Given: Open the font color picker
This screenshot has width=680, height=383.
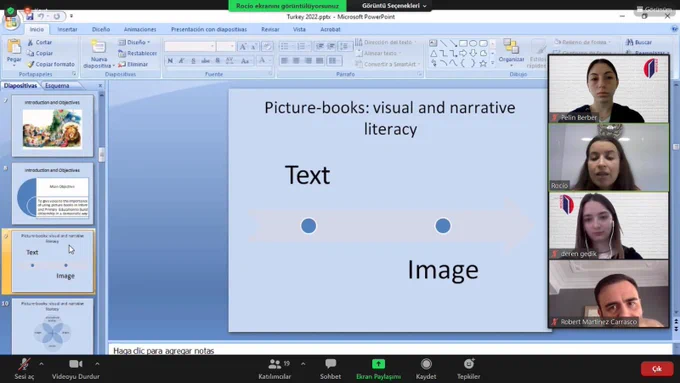Looking at the screenshot, I should (x=264, y=61).
